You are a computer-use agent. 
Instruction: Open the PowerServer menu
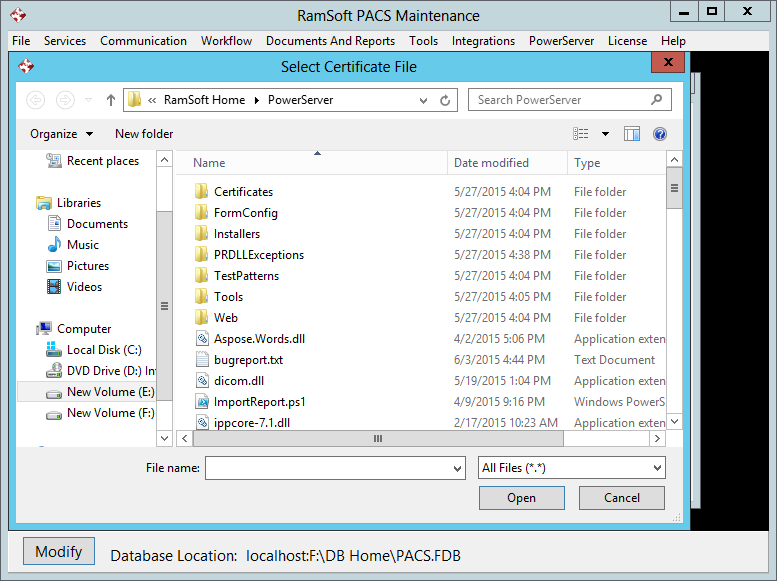(561, 41)
